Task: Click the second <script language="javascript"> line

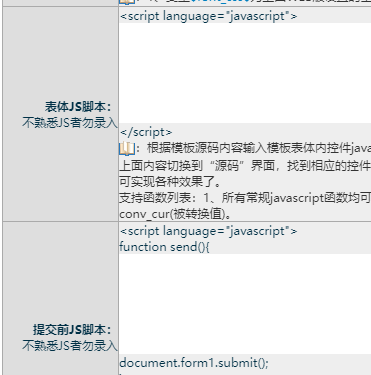Action: coord(208,231)
